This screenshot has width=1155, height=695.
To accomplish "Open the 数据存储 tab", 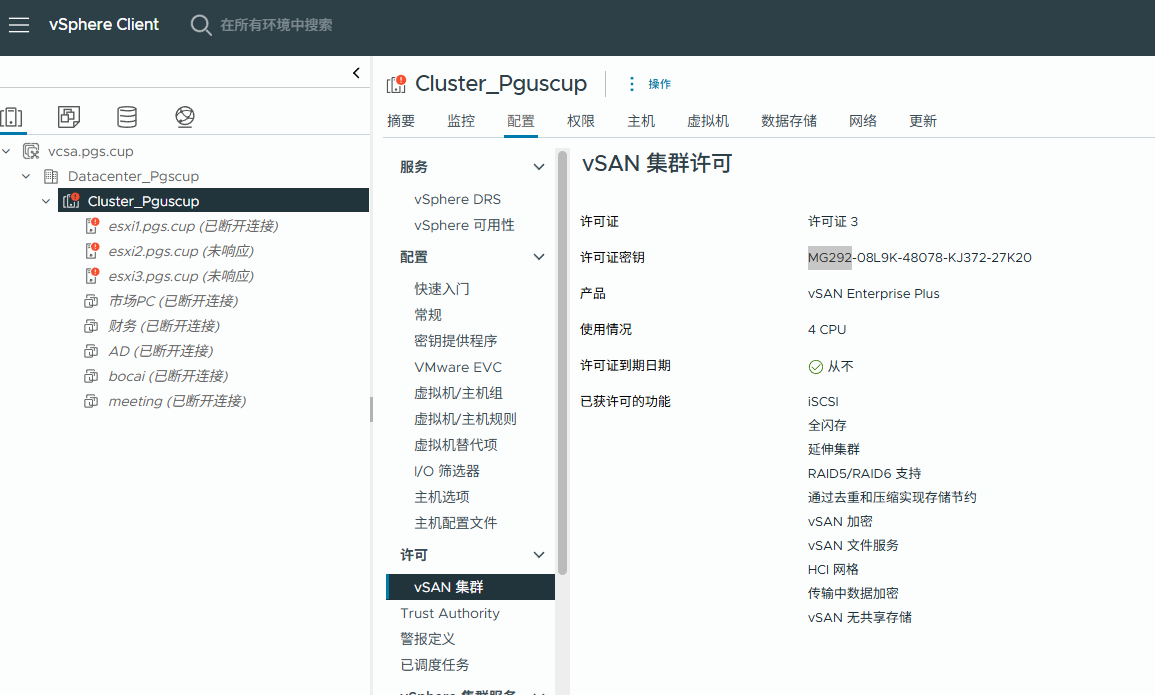I will click(x=789, y=121).
